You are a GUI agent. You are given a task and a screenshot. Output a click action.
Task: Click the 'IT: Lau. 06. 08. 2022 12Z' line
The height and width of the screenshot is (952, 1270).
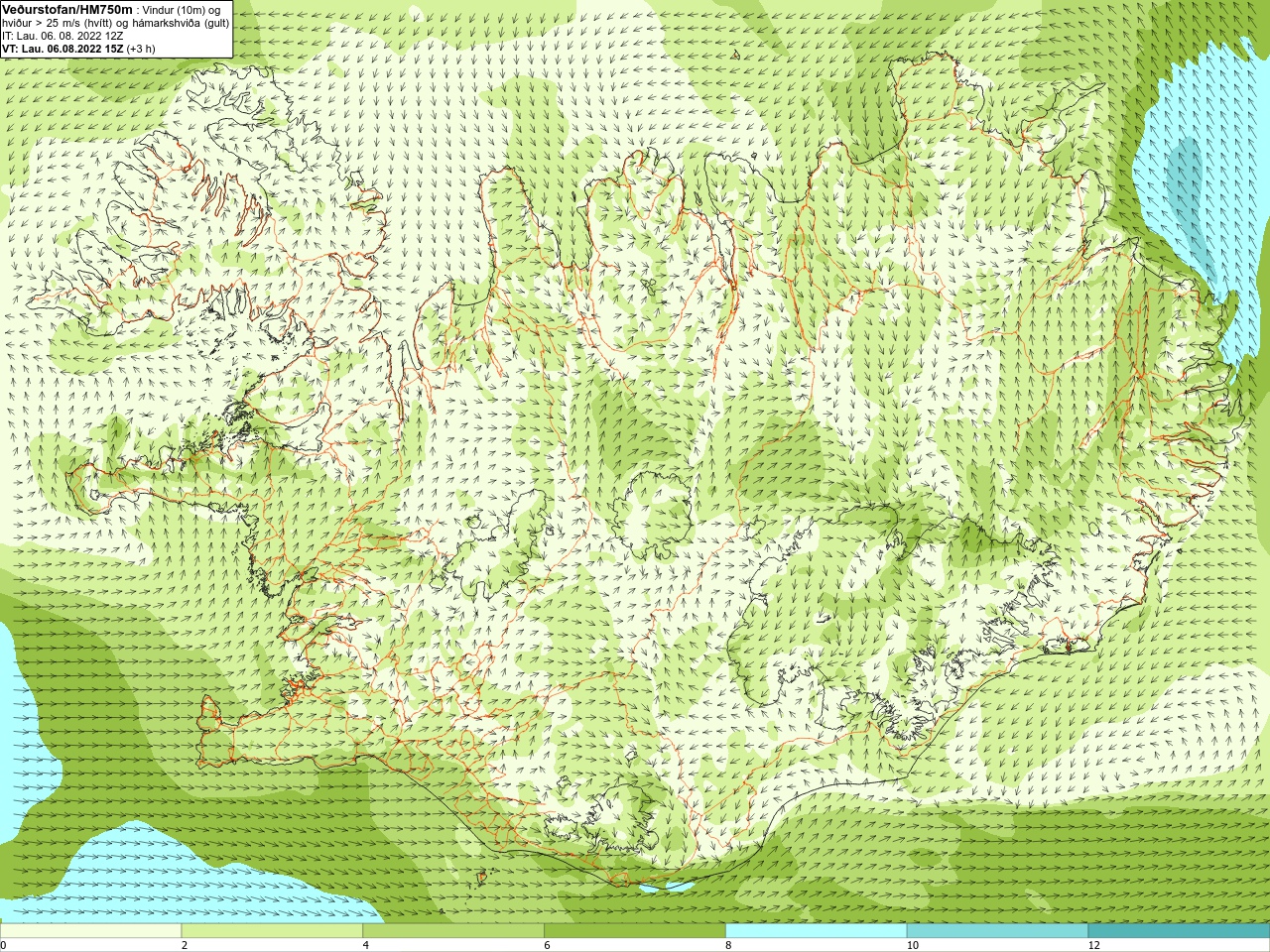63,35
